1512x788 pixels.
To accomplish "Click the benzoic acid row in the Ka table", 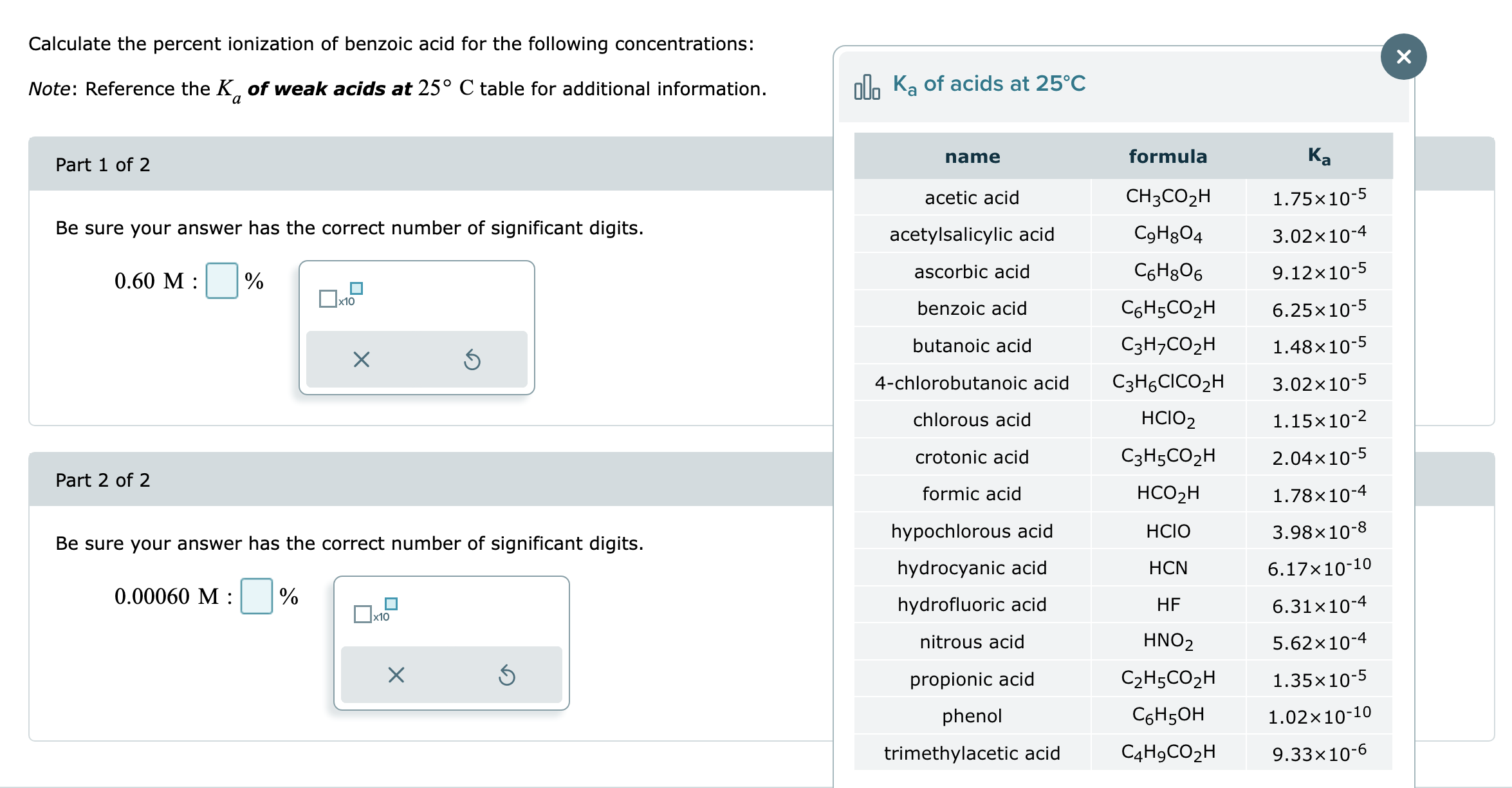I will tap(972, 308).
